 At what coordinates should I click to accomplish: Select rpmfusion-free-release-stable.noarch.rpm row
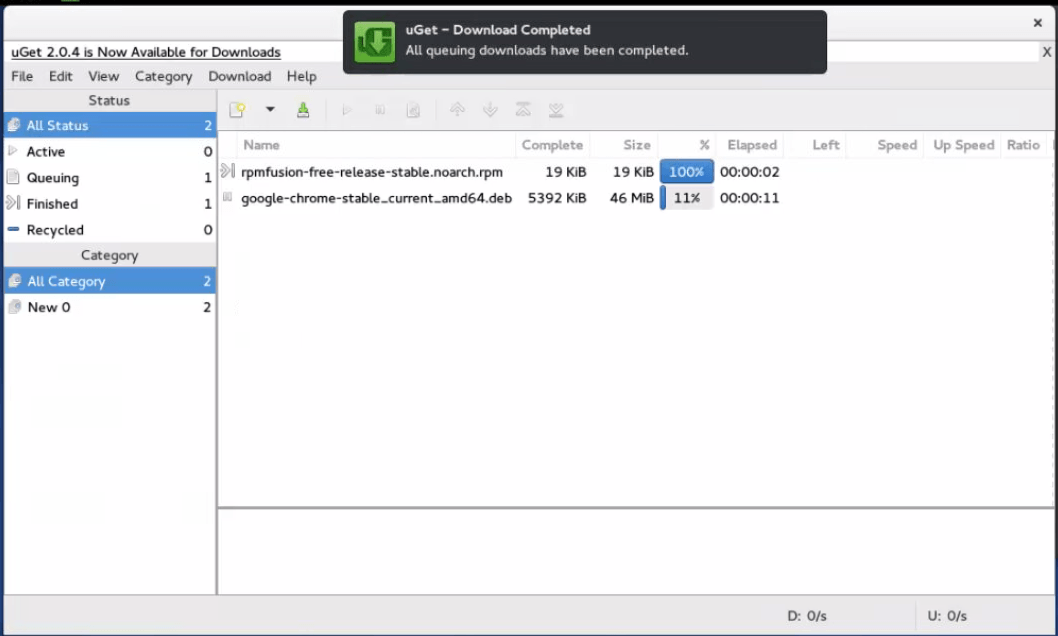click(636, 172)
